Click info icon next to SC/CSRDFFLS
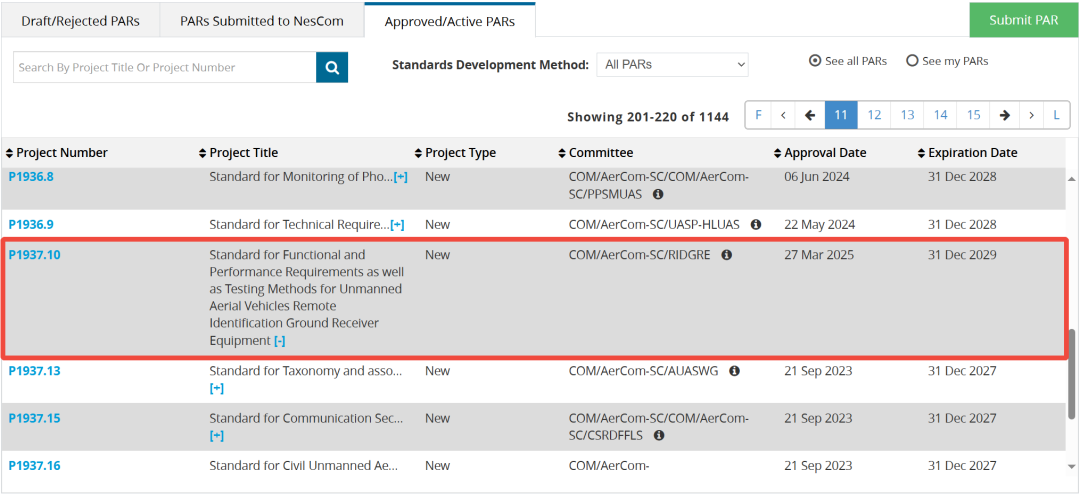The width and height of the screenshot is (1080, 495). [x=659, y=436]
